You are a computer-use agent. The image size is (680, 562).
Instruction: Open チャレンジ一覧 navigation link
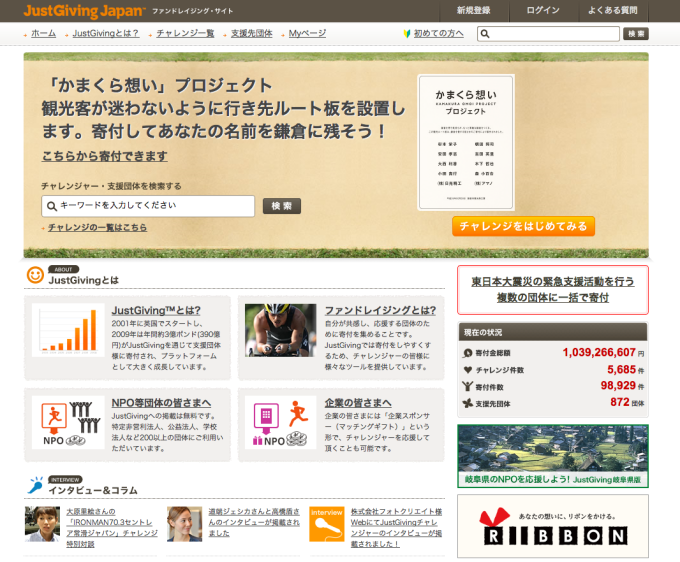185,33
